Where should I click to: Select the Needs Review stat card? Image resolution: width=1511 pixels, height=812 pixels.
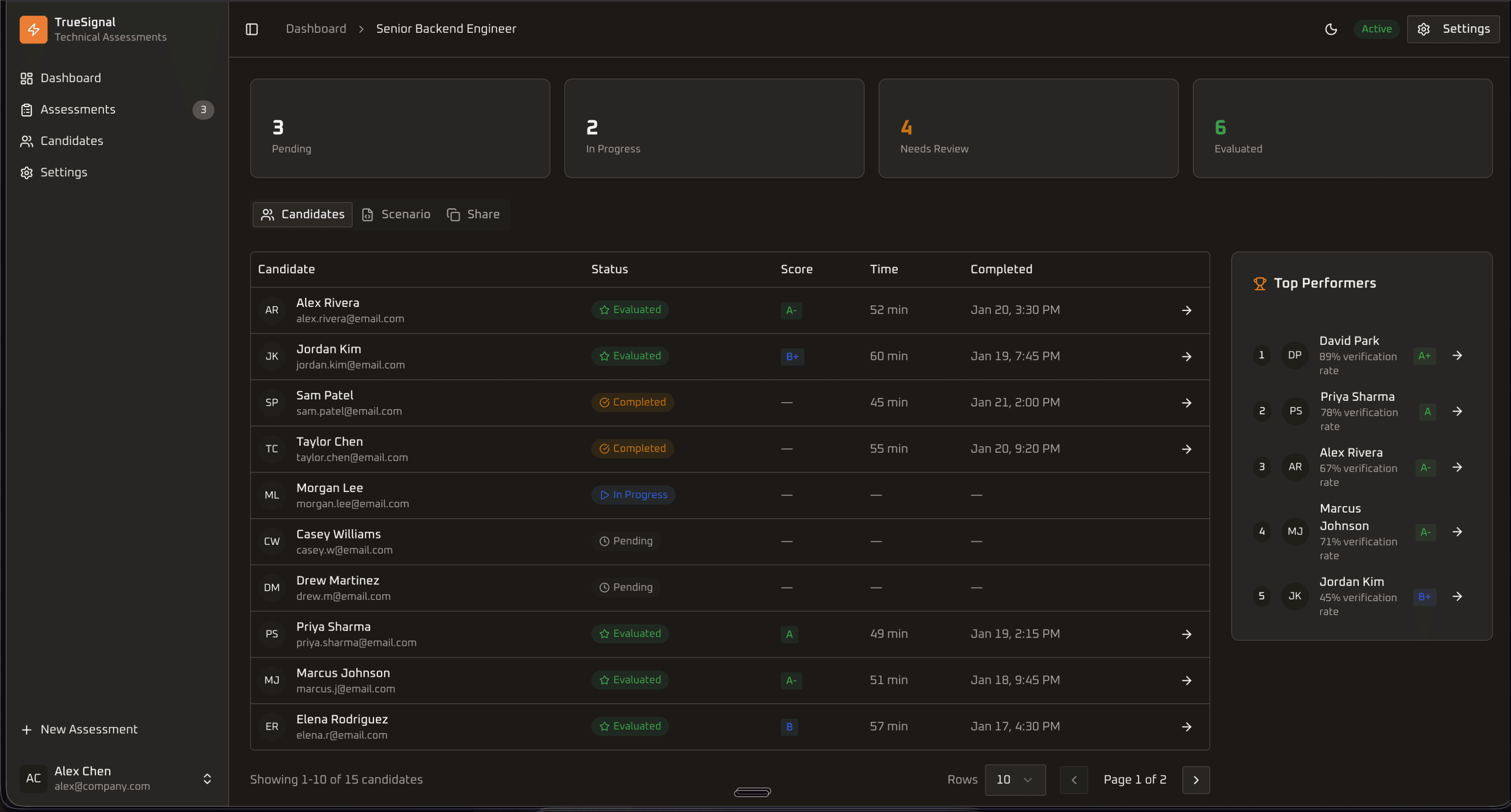click(x=1028, y=128)
